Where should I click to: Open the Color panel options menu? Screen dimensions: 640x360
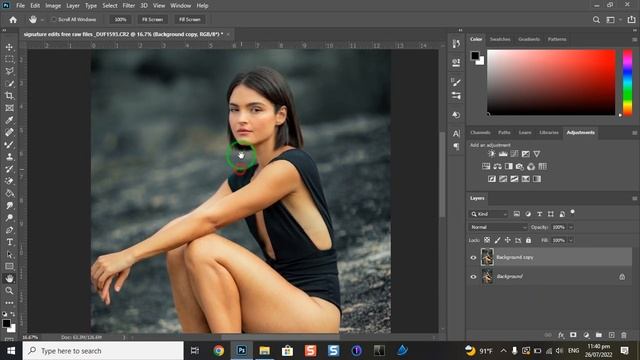[x=634, y=40]
